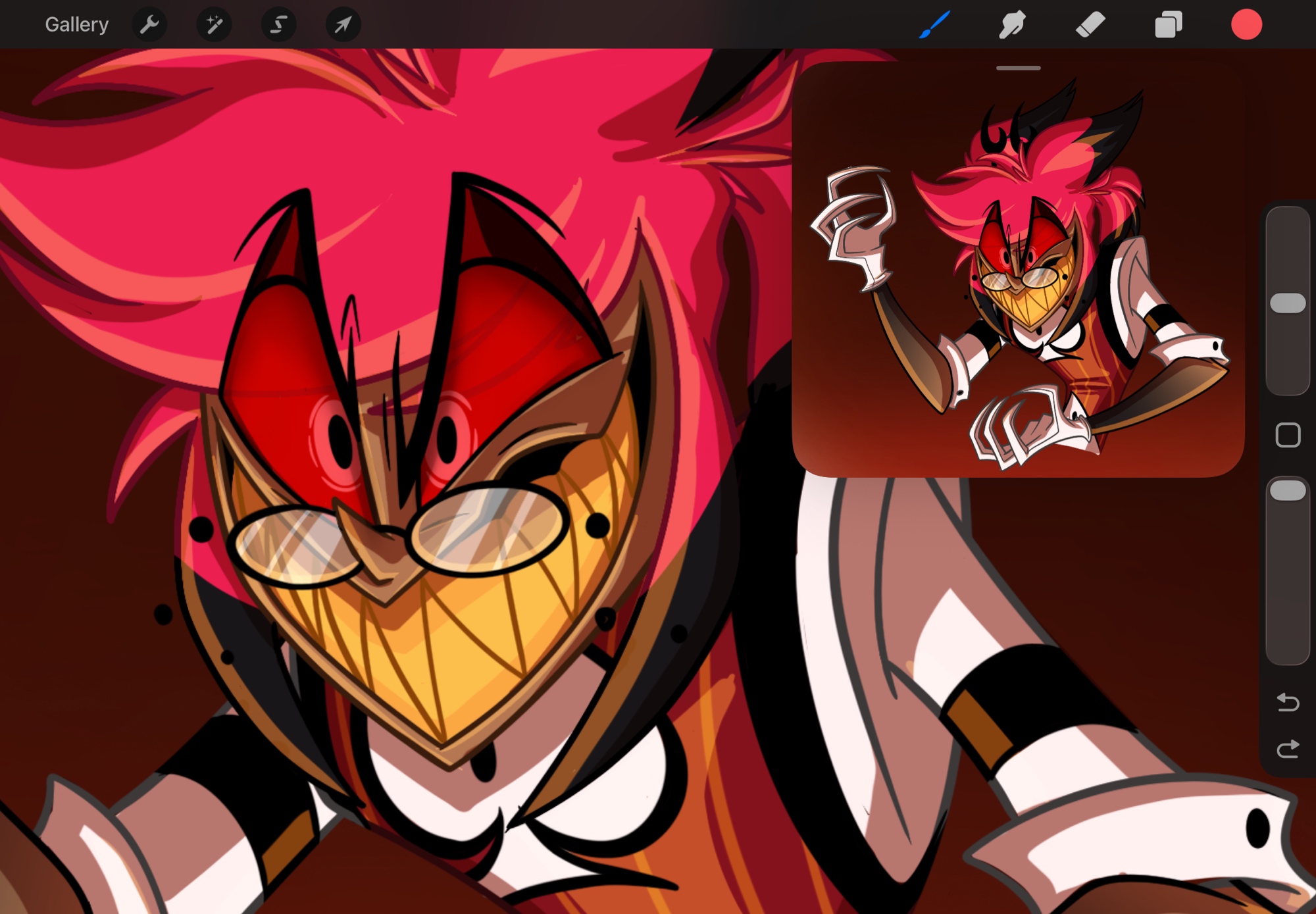The width and height of the screenshot is (1316, 914).
Task: Tap the Reference window preview image
Action: [x=1018, y=276]
